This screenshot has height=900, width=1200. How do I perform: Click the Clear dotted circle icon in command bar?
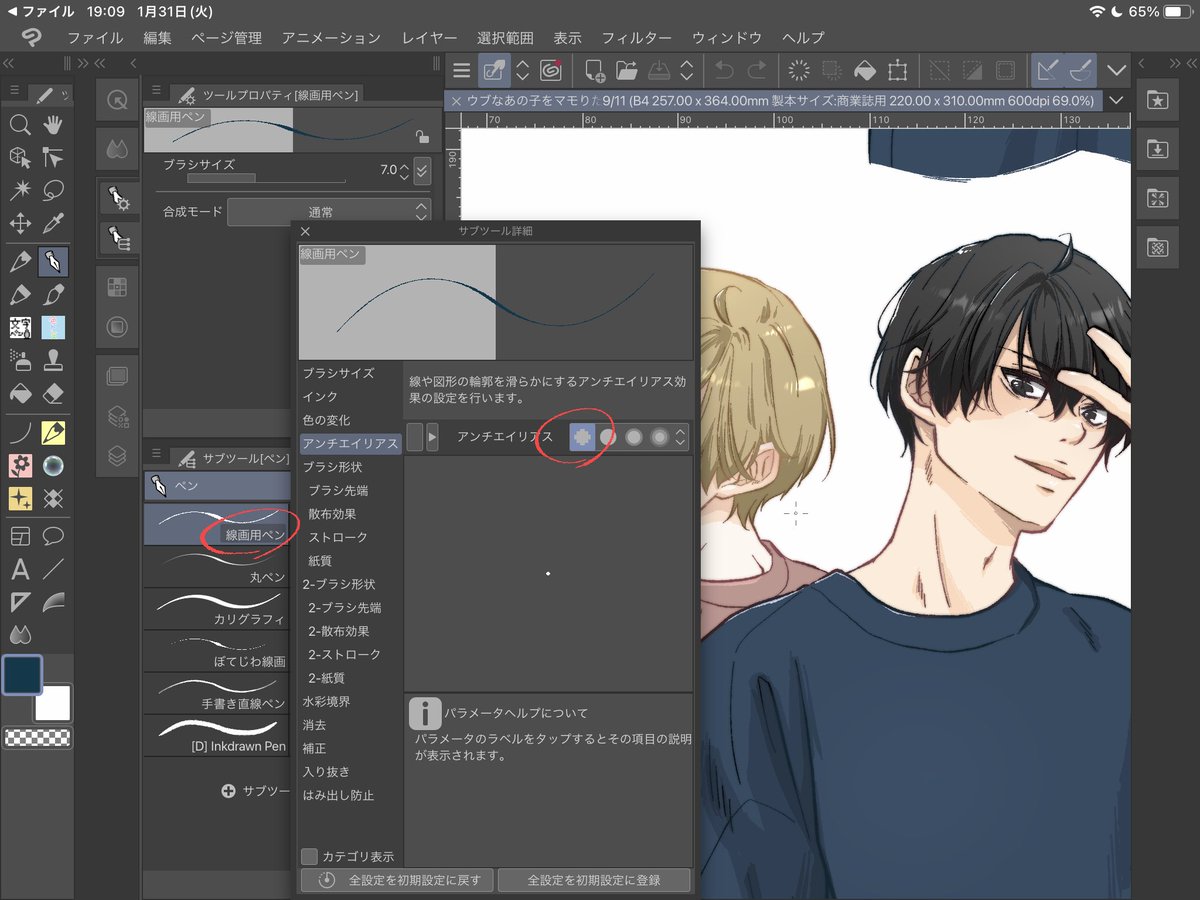click(798, 70)
